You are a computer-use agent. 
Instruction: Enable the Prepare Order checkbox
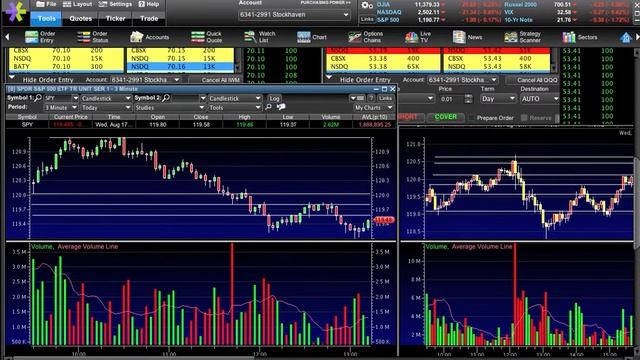click(472, 118)
